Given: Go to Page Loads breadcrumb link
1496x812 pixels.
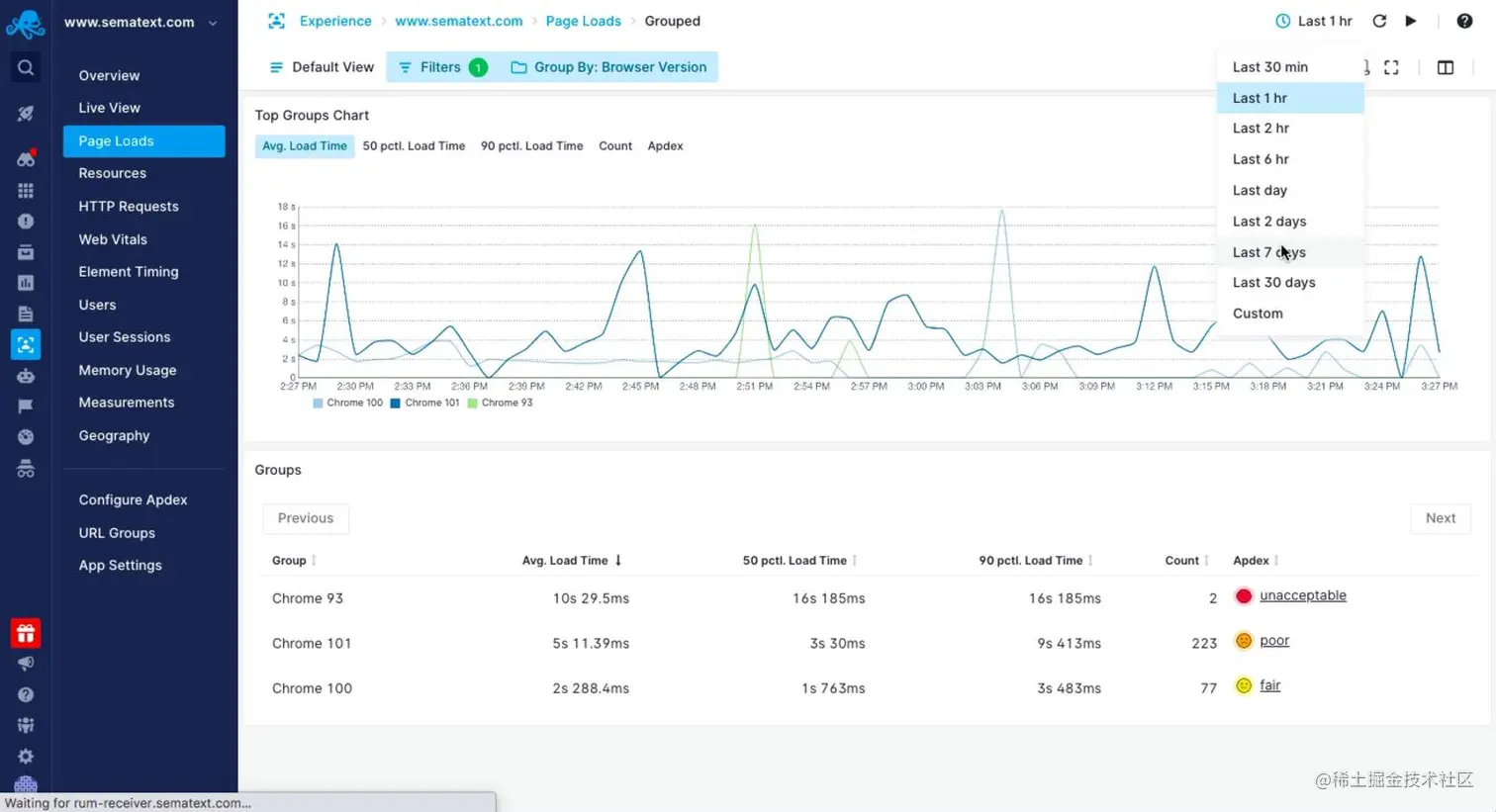Looking at the screenshot, I should [x=584, y=21].
